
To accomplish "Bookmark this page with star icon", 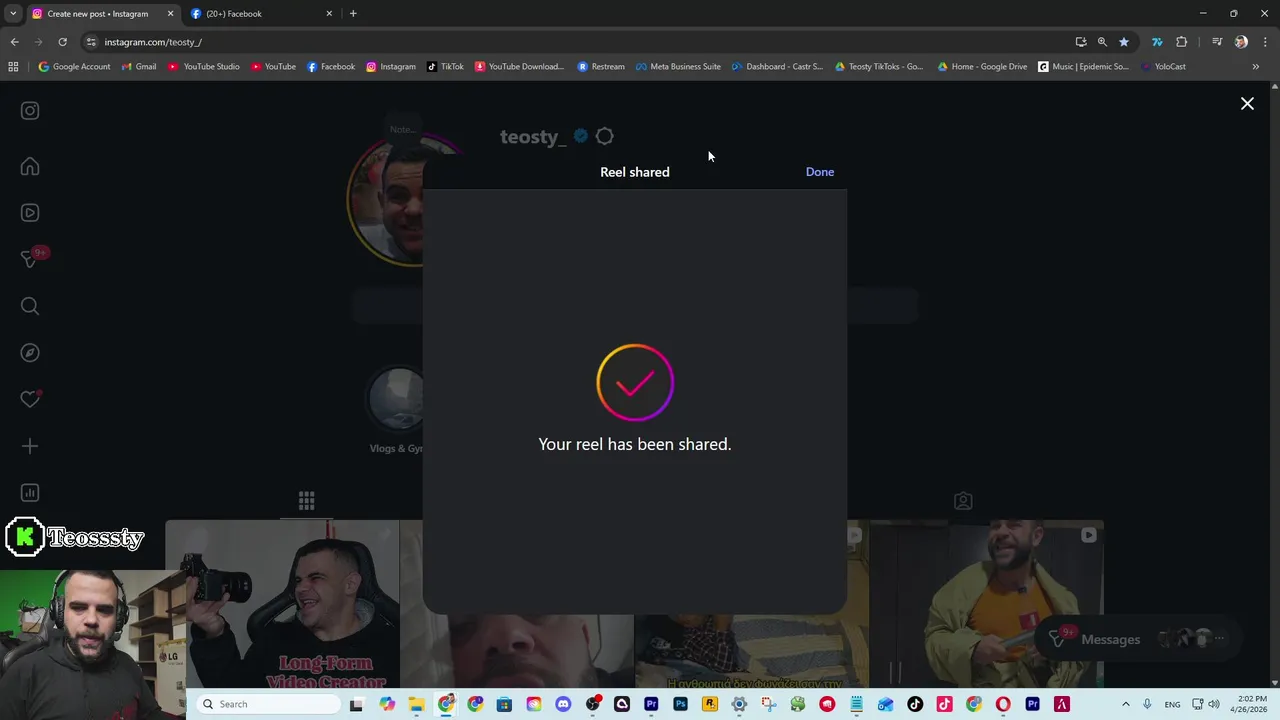I will (x=1124, y=42).
